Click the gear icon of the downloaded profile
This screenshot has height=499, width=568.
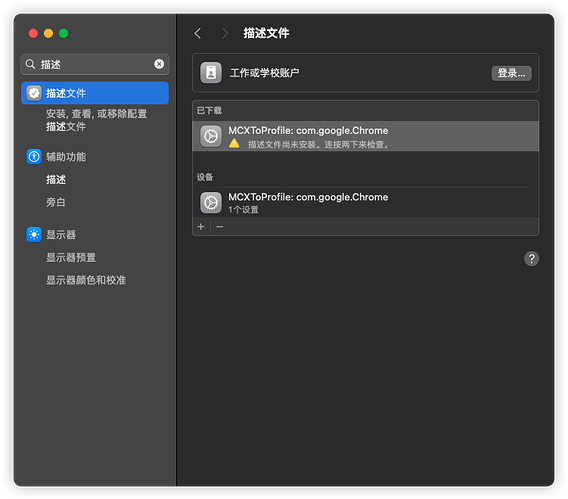click(x=211, y=136)
